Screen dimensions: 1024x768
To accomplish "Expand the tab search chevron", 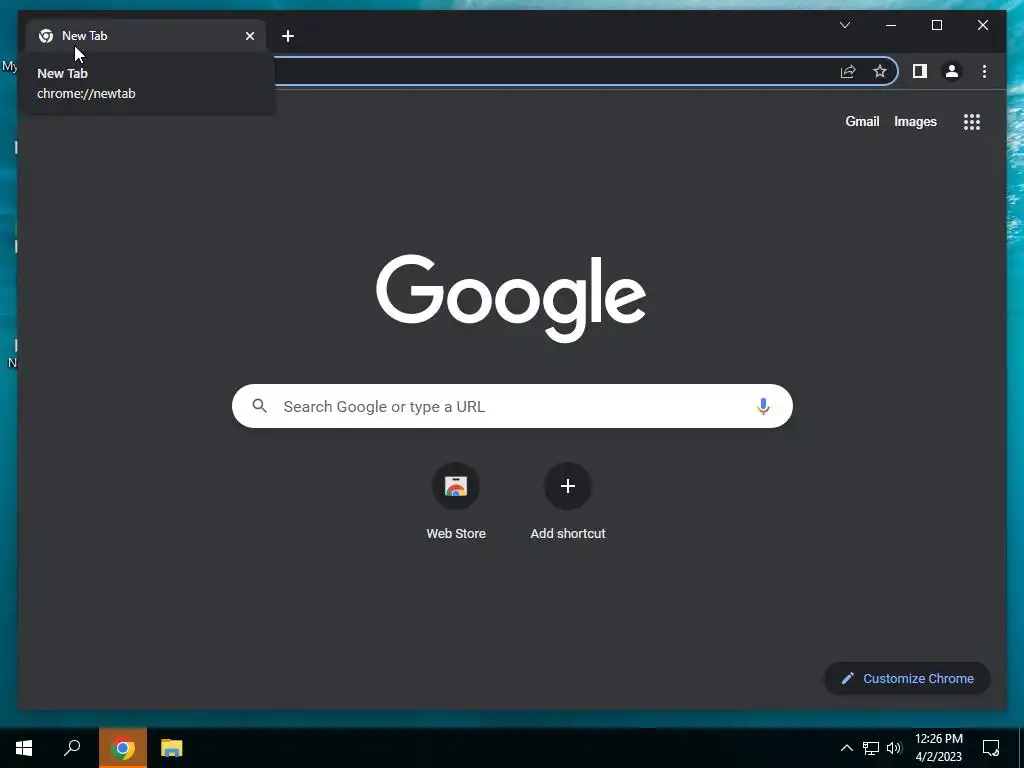I will coord(844,25).
